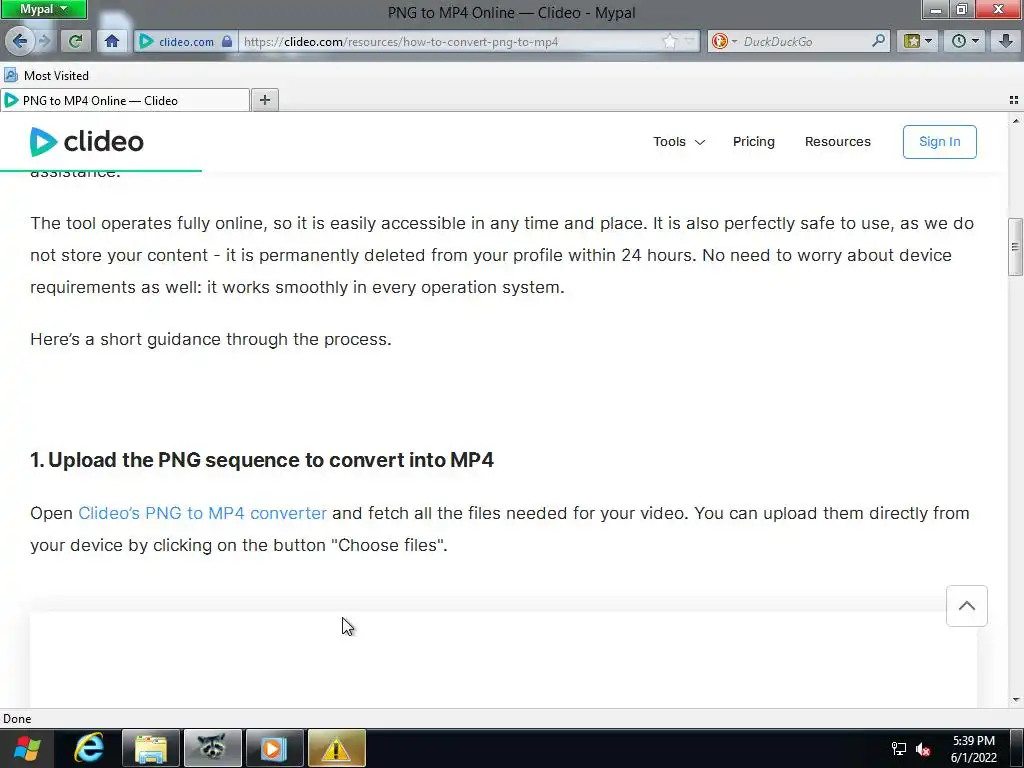Click the padlock security icon
Image resolution: width=1024 pixels, height=768 pixels.
click(227, 41)
